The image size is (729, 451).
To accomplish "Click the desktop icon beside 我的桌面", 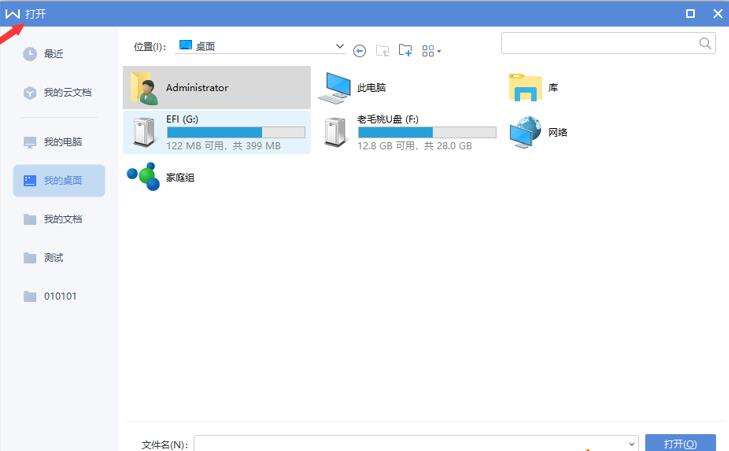I will click(30, 180).
